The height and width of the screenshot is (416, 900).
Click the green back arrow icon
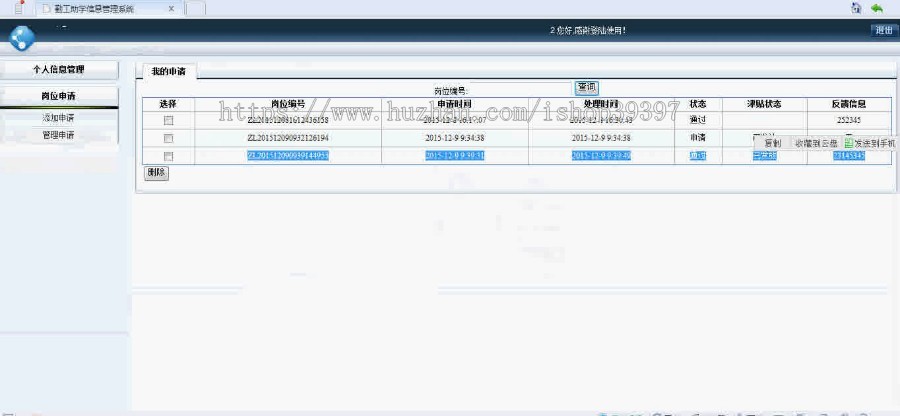[876, 8]
